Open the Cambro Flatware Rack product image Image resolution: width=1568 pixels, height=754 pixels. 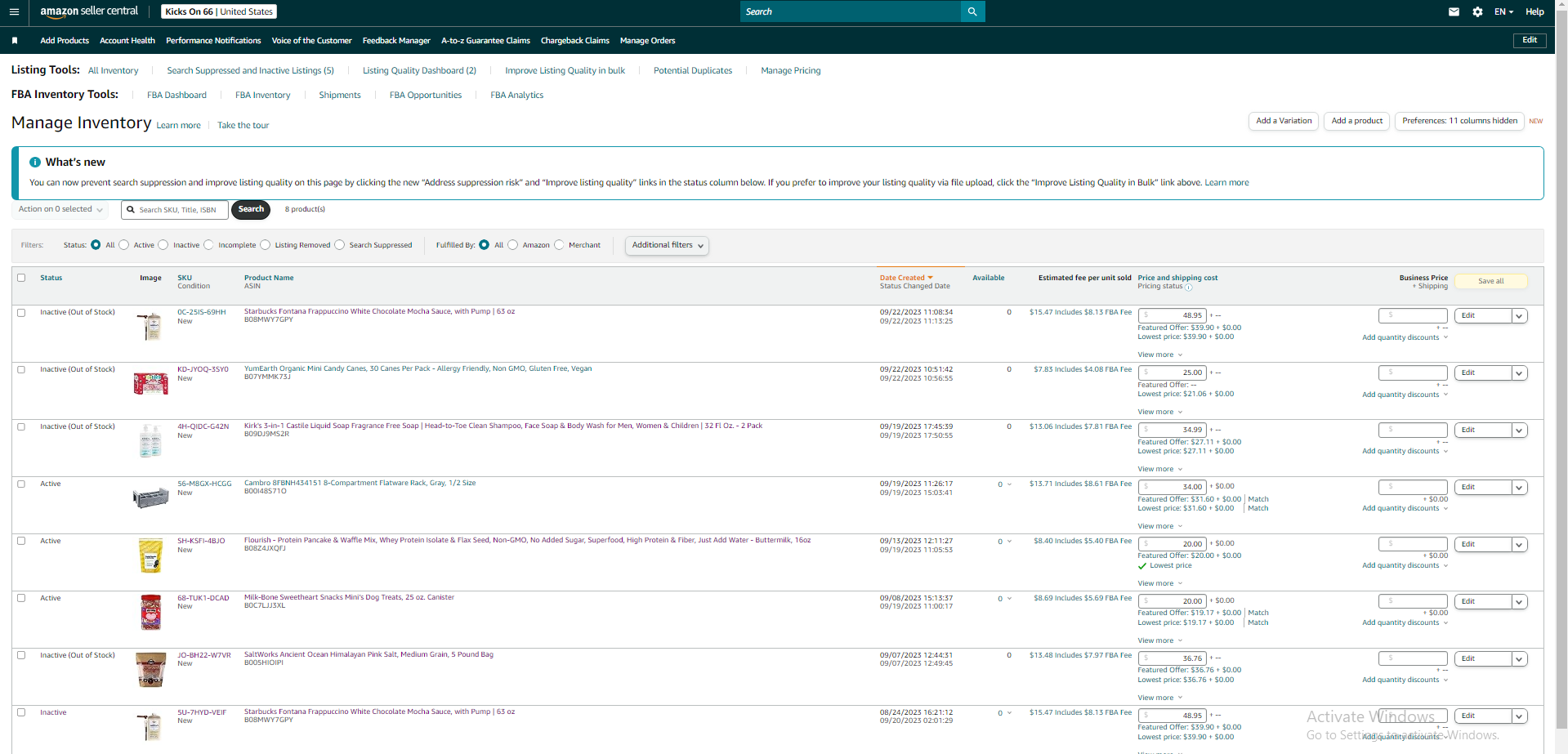[x=150, y=497]
